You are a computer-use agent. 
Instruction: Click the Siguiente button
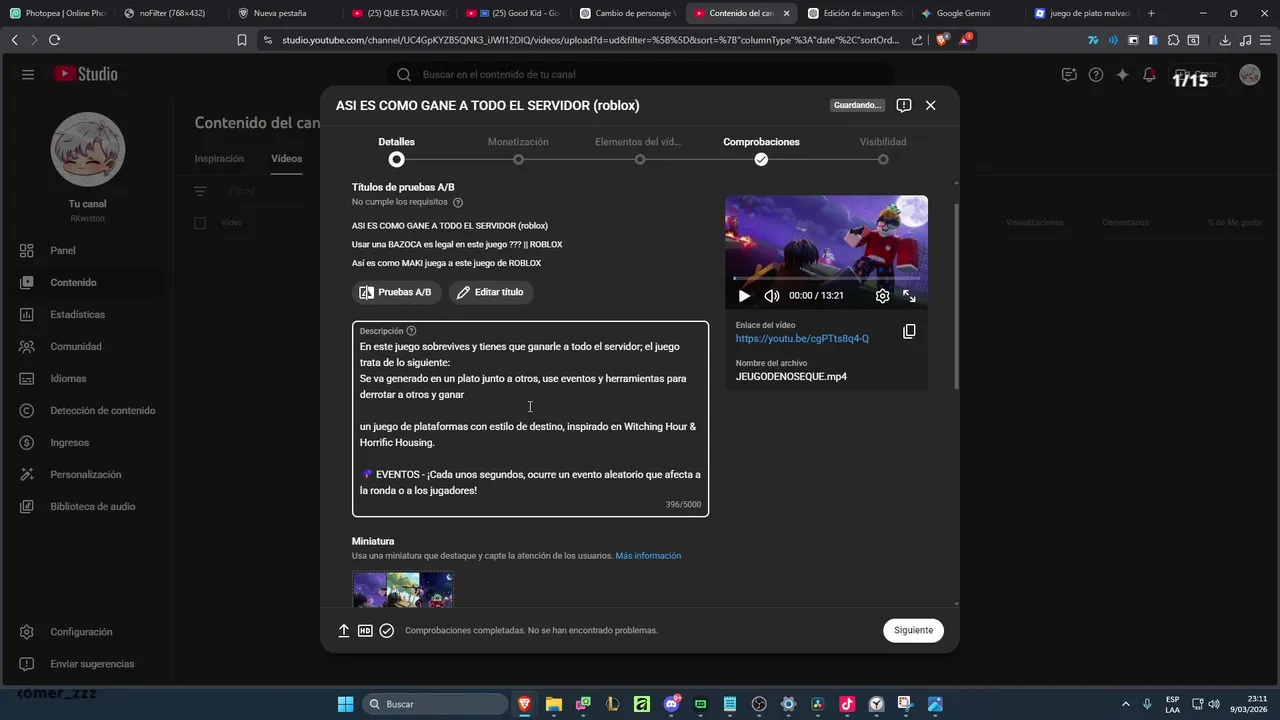[913, 630]
